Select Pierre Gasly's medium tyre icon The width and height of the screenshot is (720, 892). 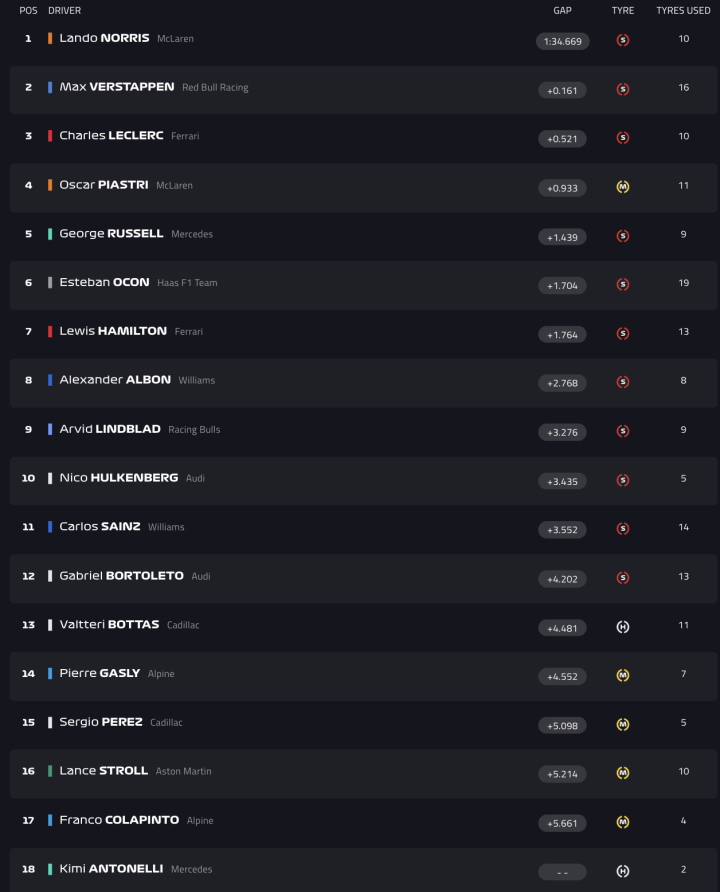[623, 677]
